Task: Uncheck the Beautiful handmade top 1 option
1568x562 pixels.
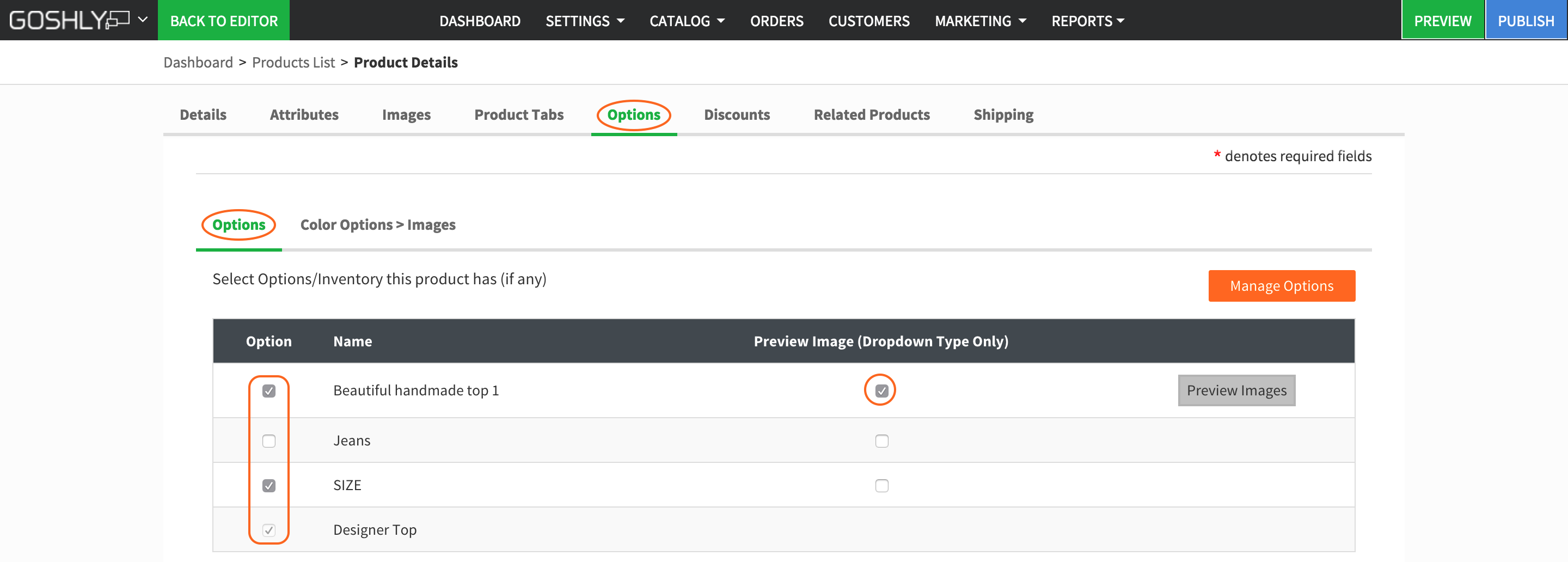Action: [268, 391]
